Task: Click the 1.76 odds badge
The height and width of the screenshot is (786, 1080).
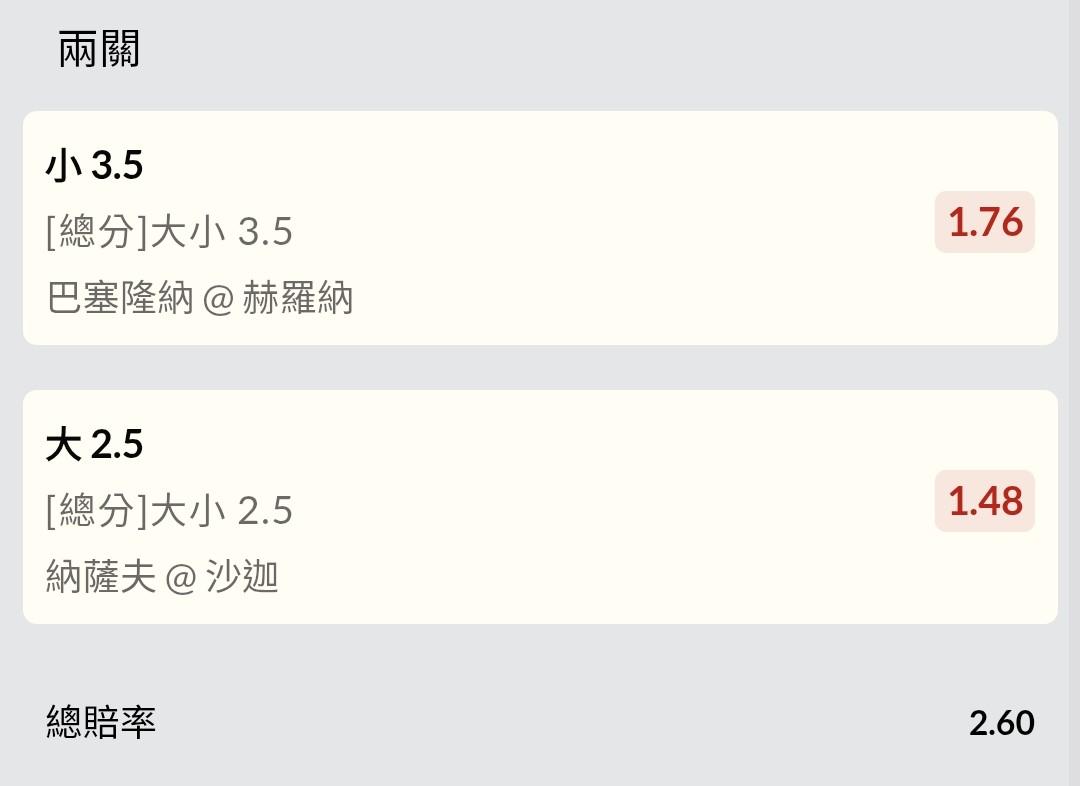Action: 984,222
